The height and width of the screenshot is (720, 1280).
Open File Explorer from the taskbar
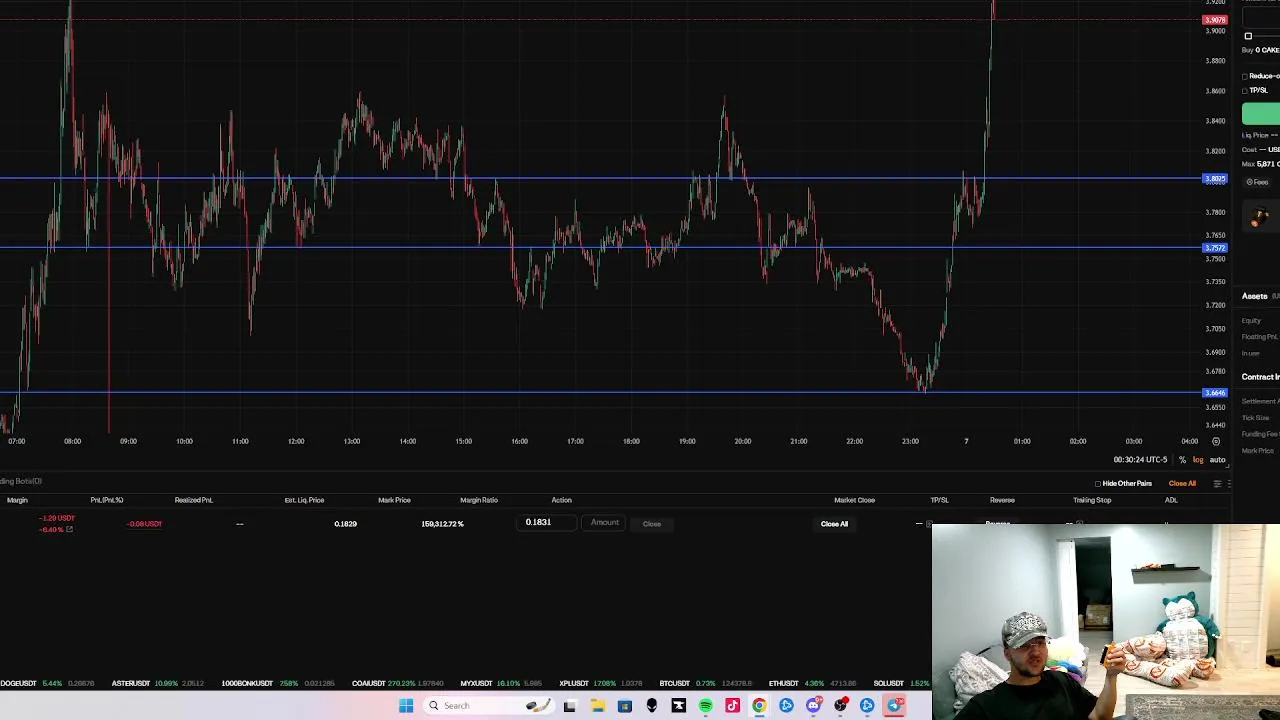(x=597, y=706)
